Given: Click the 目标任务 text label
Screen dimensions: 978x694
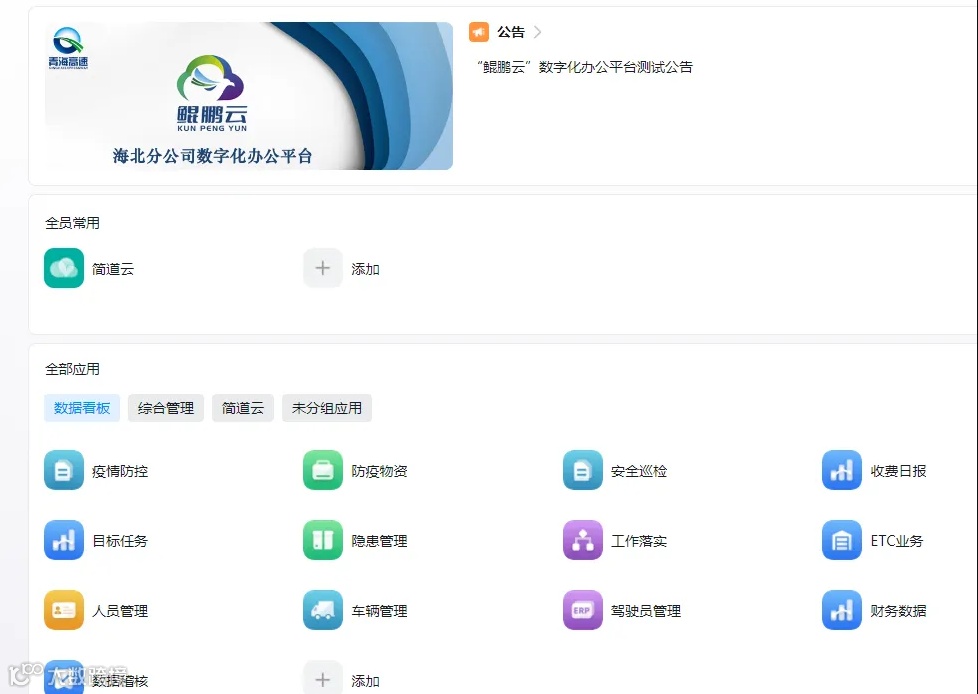Looking at the screenshot, I should 120,541.
